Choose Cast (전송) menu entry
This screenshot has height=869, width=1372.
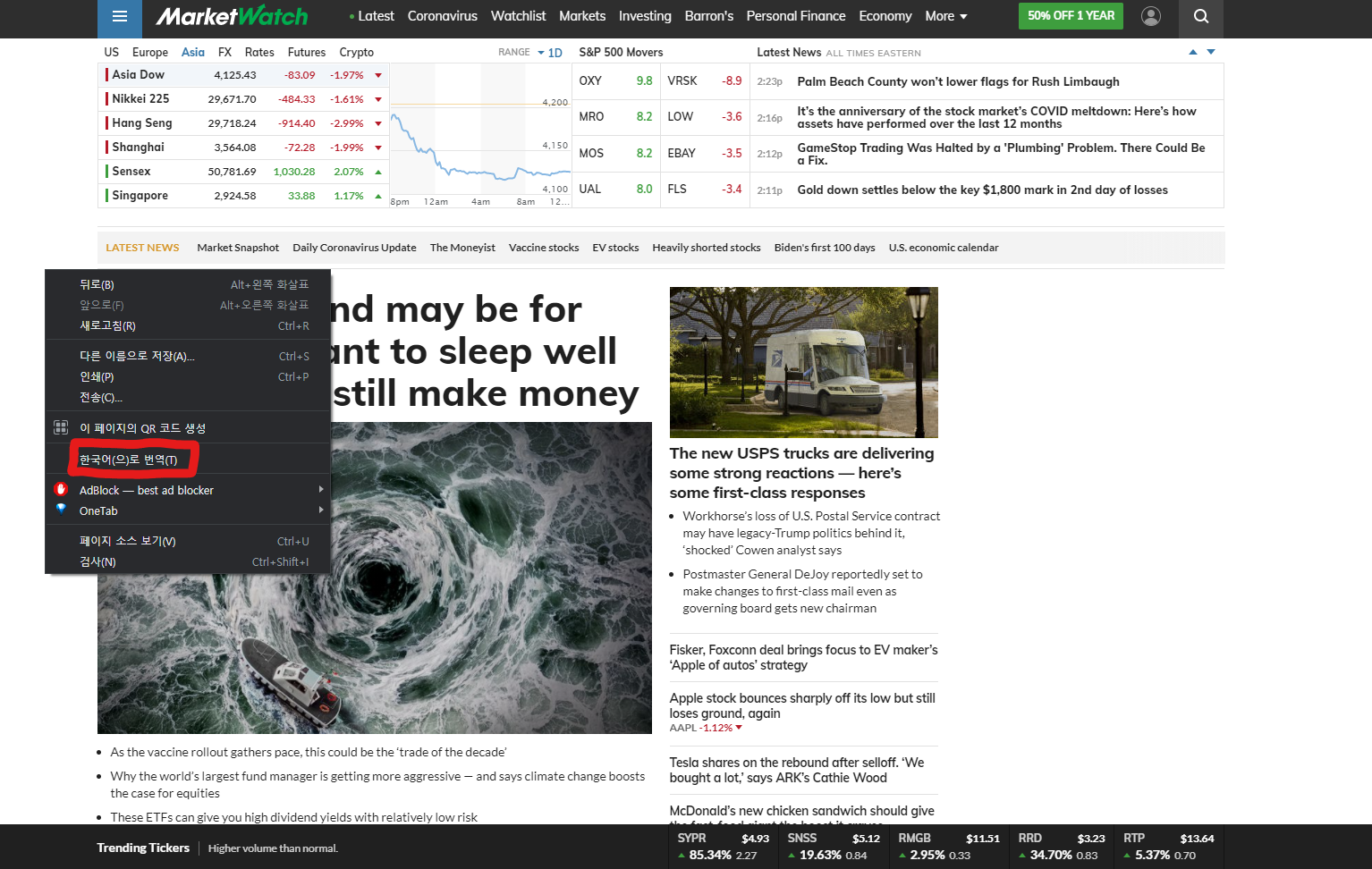[x=188, y=397]
